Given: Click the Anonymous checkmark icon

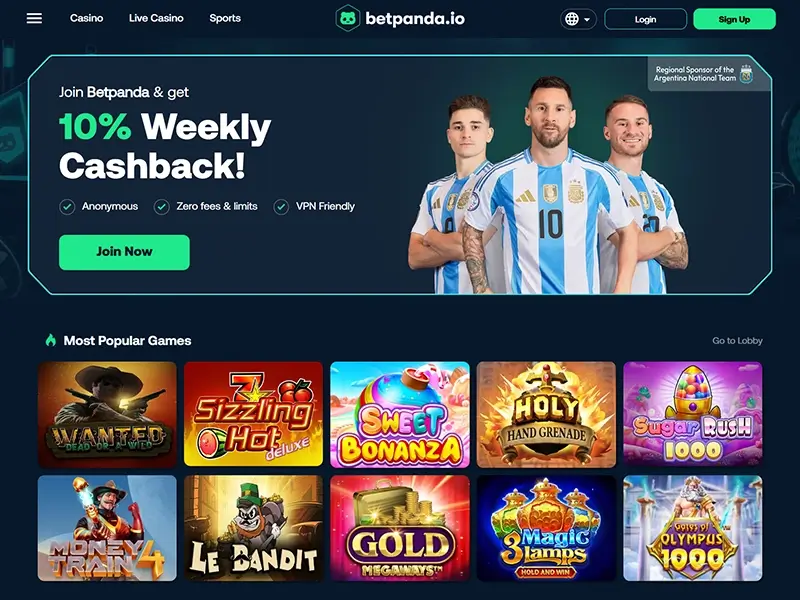Looking at the screenshot, I should [x=67, y=207].
